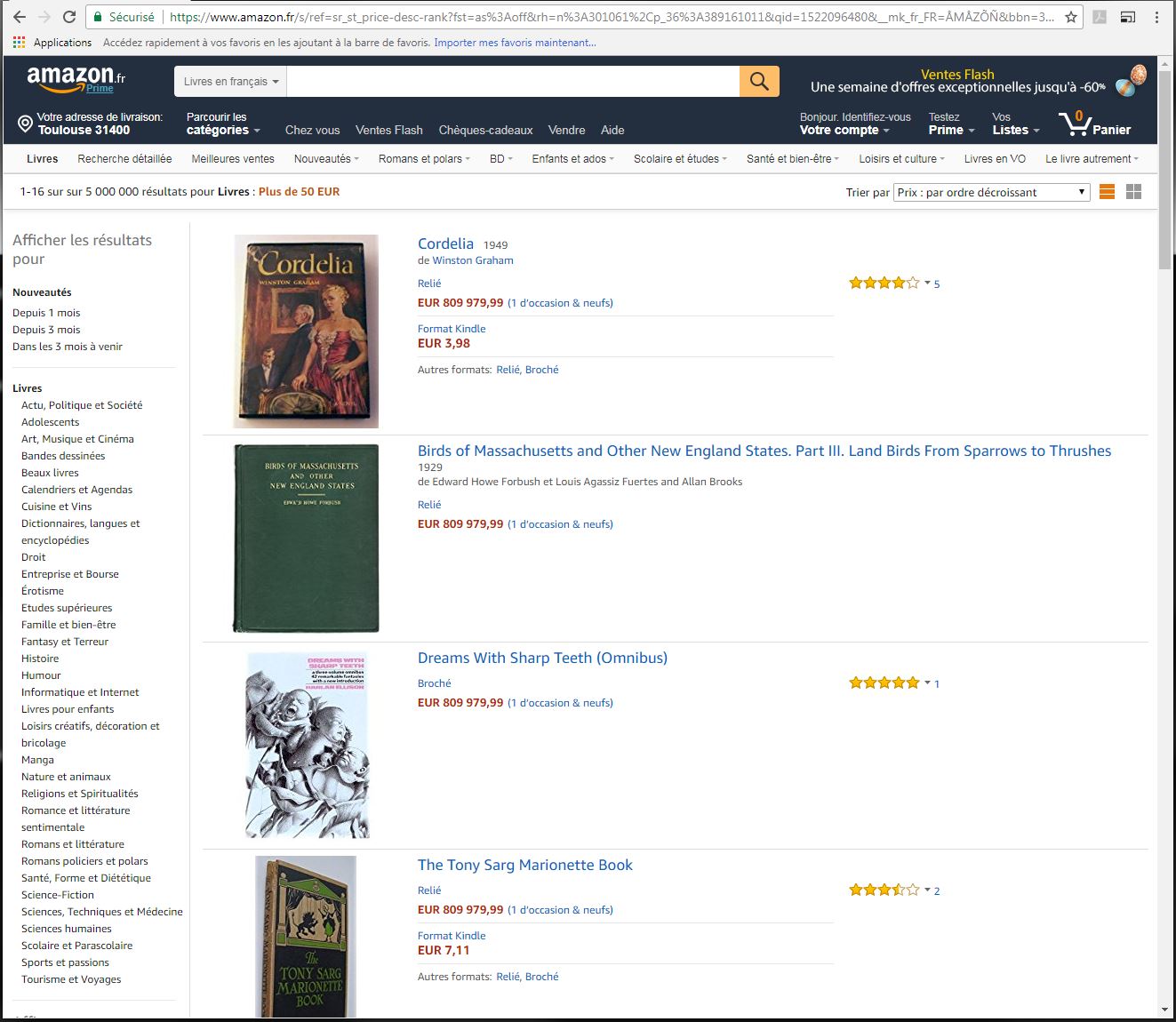Switch to grid view layout icon
The height and width of the screenshot is (1022, 1176).
coord(1133,192)
